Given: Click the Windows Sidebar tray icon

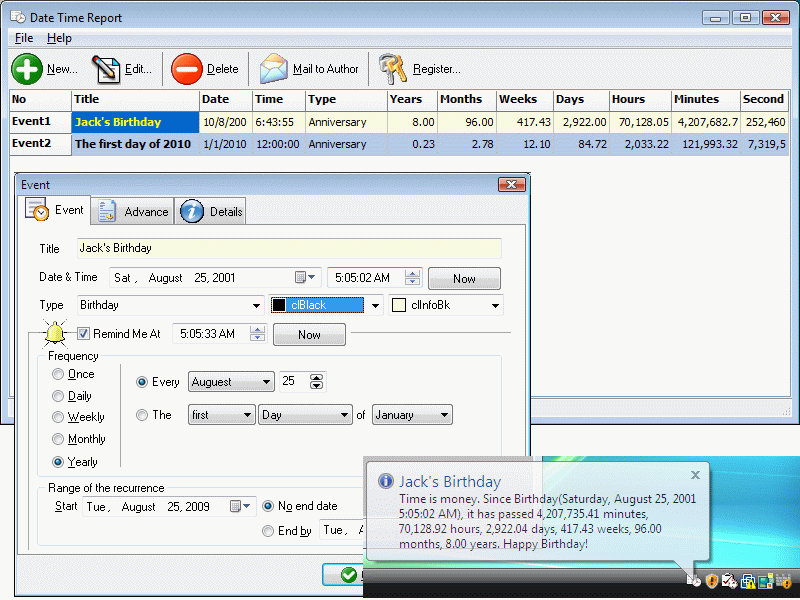Looking at the screenshot, I should coord(765,581).
